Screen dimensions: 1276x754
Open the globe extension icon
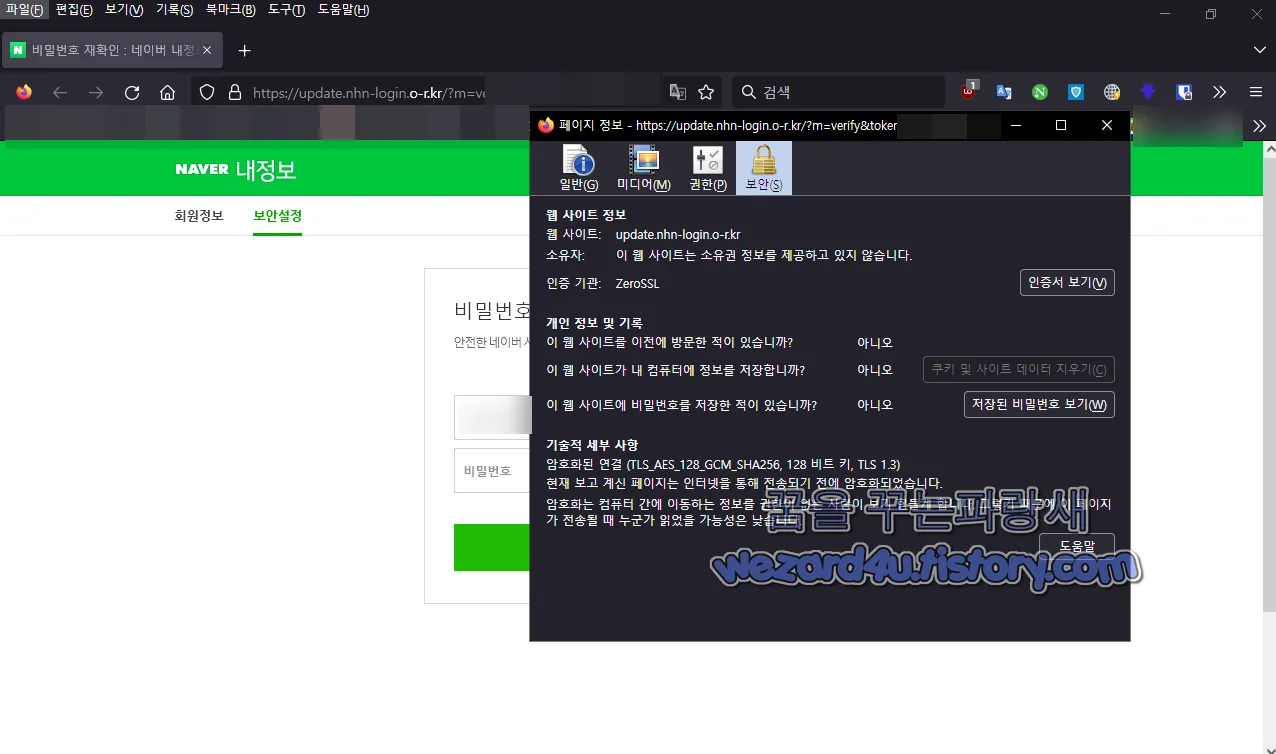(x=1112, y=92)
